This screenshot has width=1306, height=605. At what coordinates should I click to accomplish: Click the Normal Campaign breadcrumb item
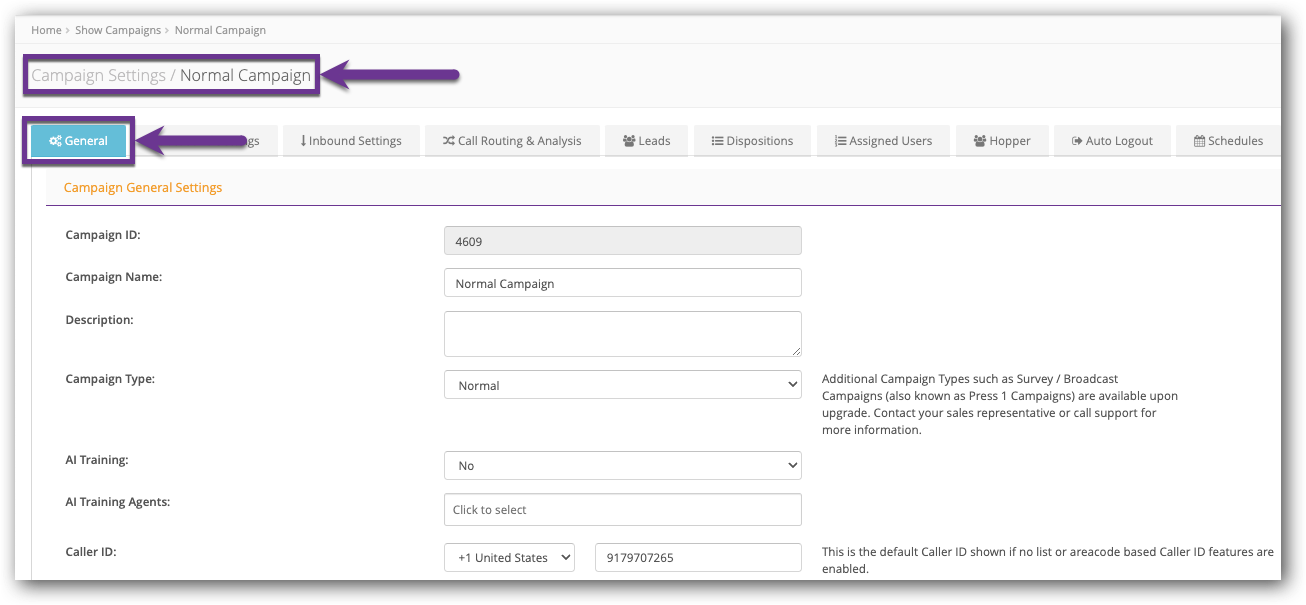pos(220,30)
